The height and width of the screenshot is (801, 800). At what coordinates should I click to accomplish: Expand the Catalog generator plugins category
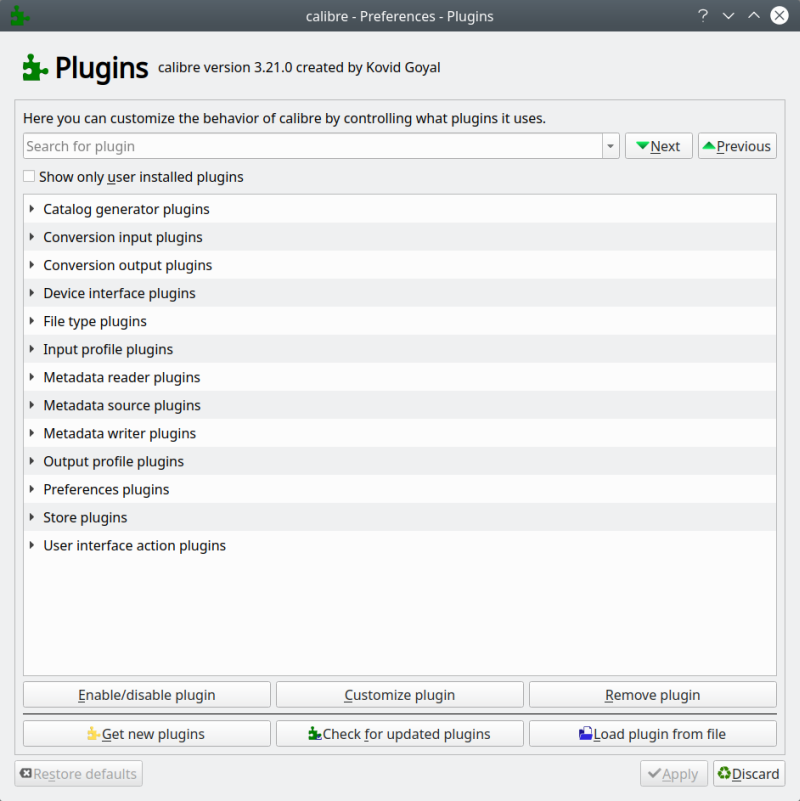coord(31,209)
